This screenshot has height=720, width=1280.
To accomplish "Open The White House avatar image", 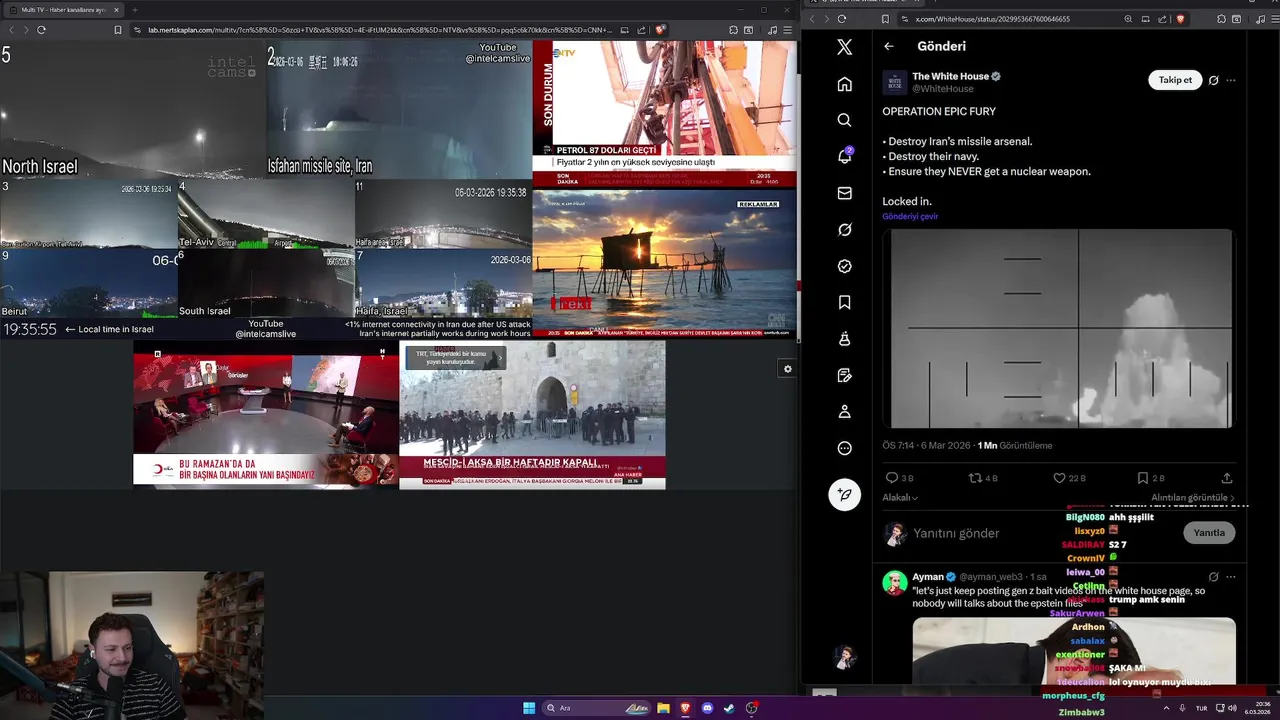I will (895, 82).
